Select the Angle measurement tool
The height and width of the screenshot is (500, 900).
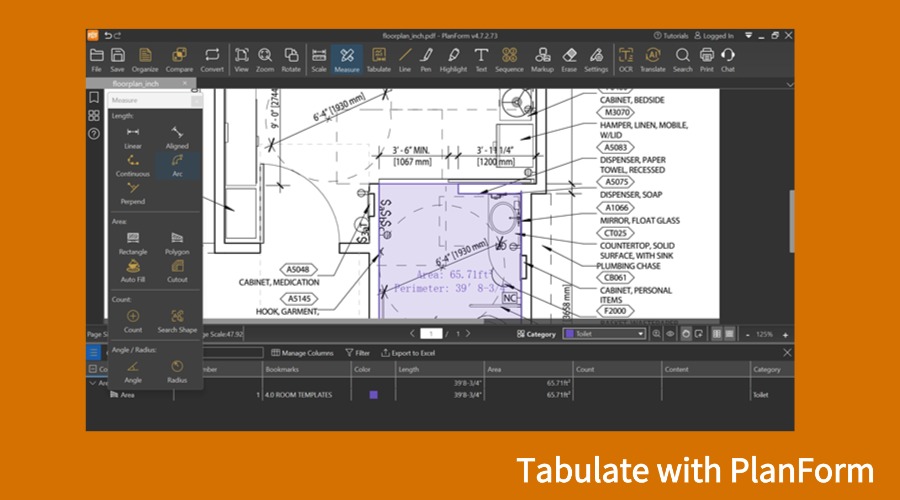click(x=133, y=372)
